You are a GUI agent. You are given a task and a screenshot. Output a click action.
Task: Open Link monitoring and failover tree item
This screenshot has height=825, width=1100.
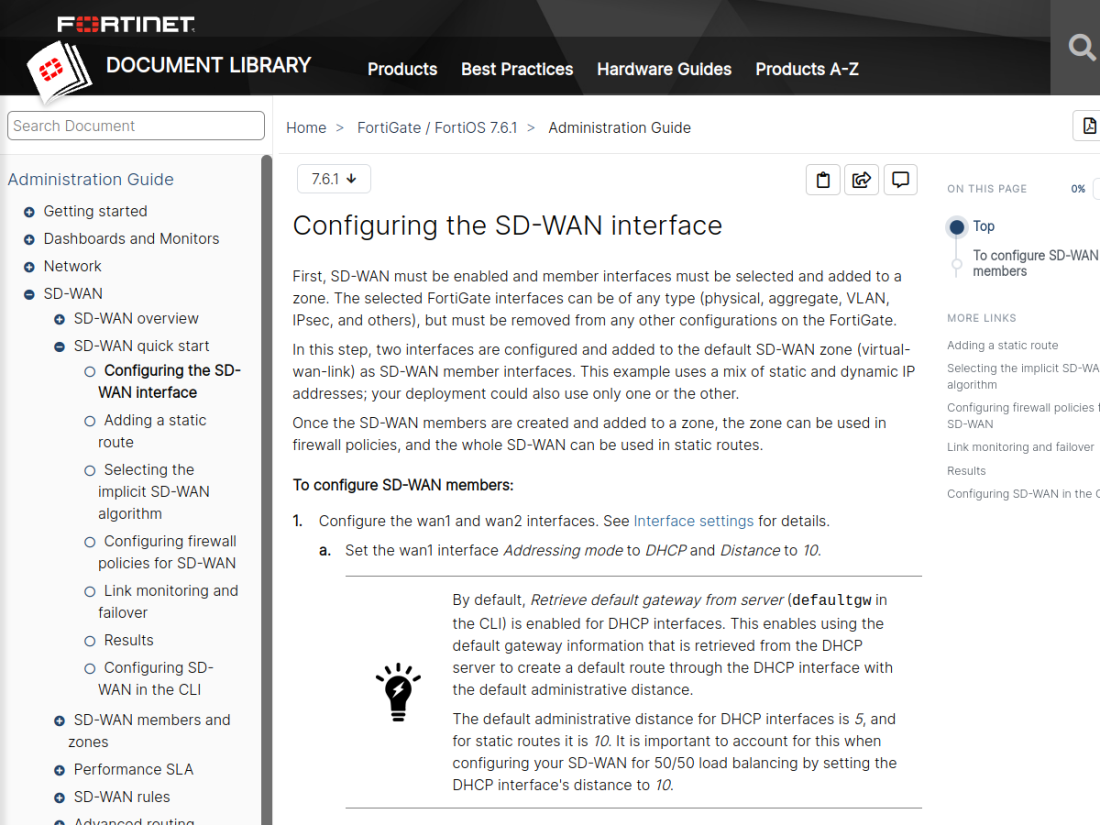point(168,601)
